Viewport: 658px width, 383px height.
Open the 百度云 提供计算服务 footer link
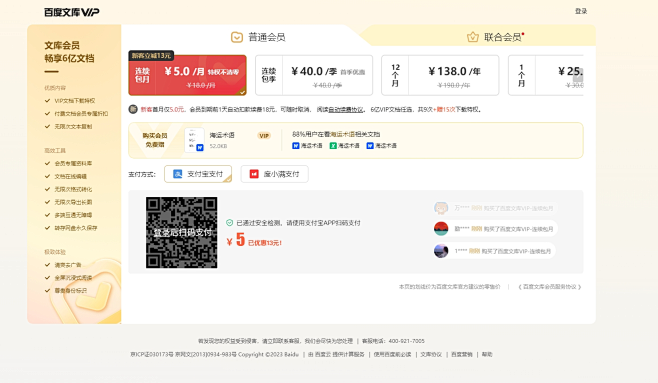(x=336, y=354)
